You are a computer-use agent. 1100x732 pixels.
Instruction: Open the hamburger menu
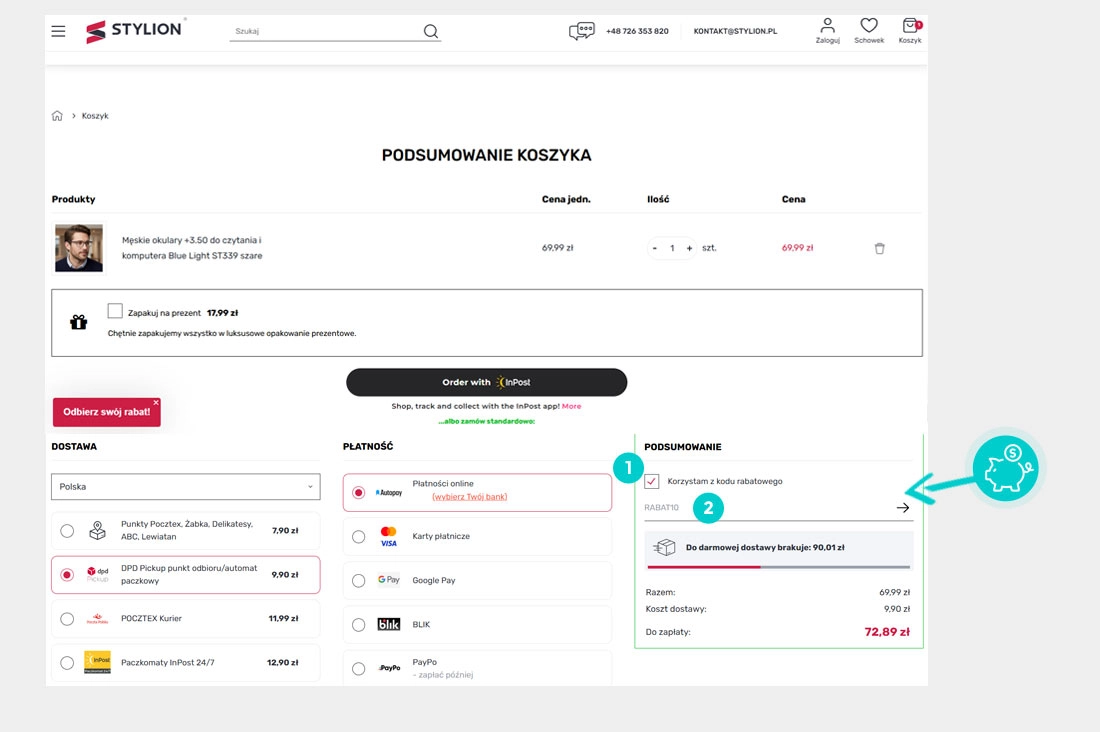[58, 31]
